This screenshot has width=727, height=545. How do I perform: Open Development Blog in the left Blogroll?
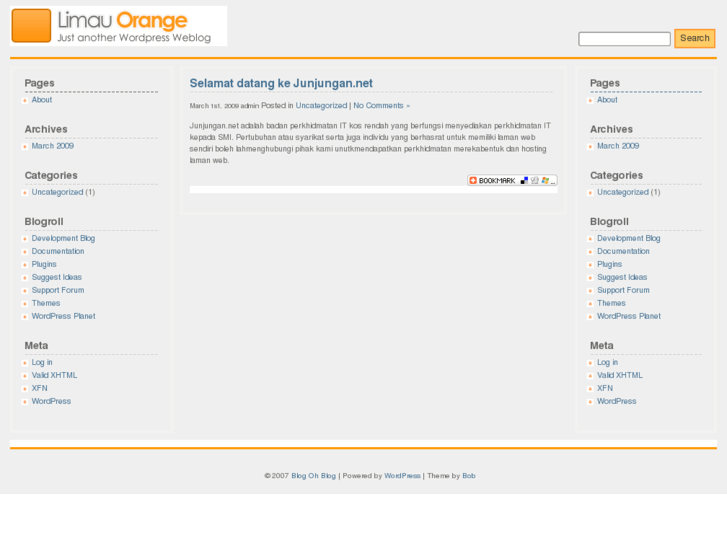click(63, 238)
